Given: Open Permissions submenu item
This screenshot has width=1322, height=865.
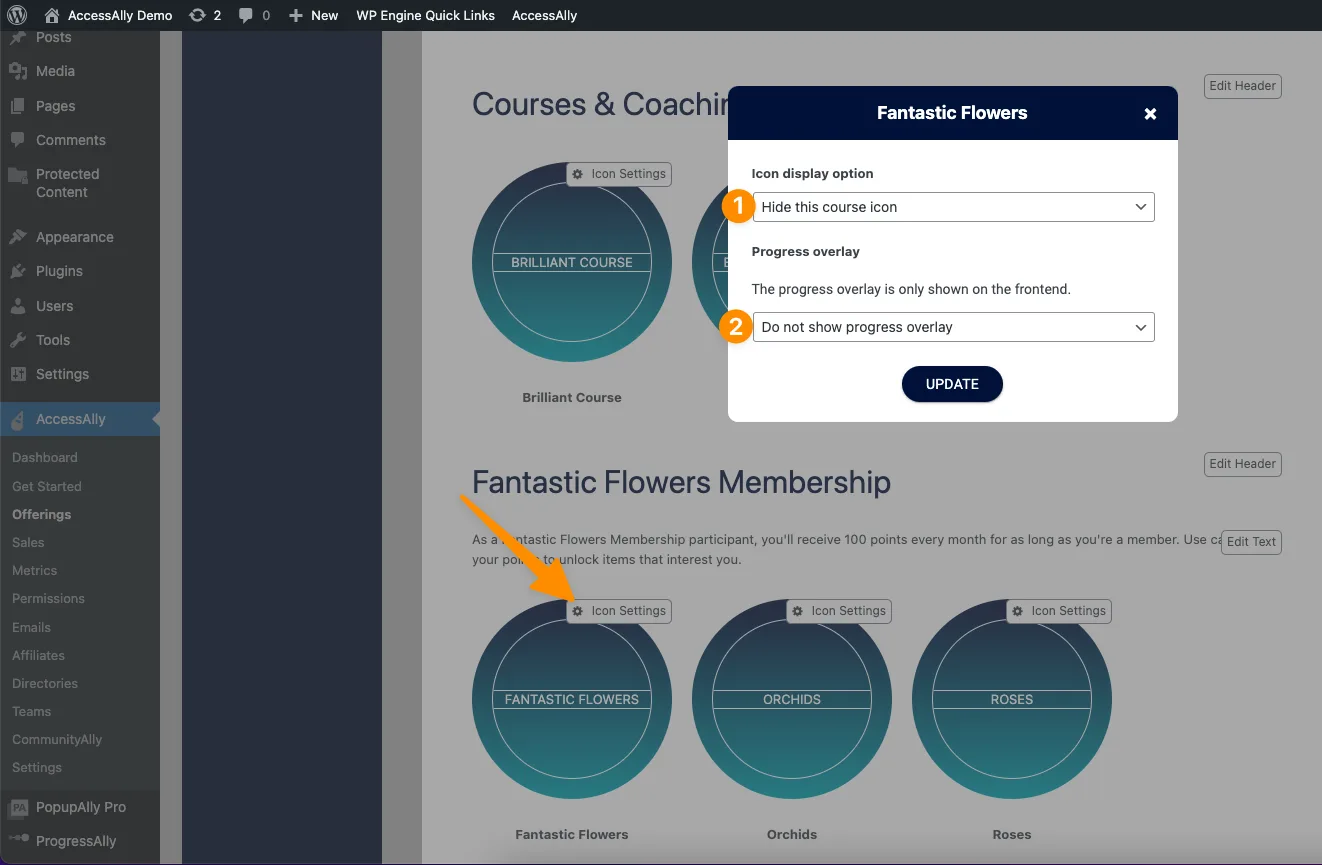Looking at the screenshot, I should 49,598.
